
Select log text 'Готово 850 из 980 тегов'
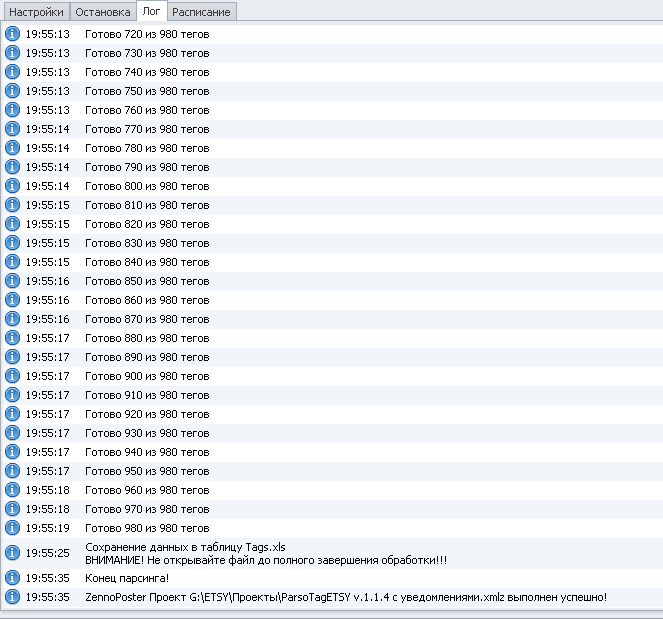(147, 282)
